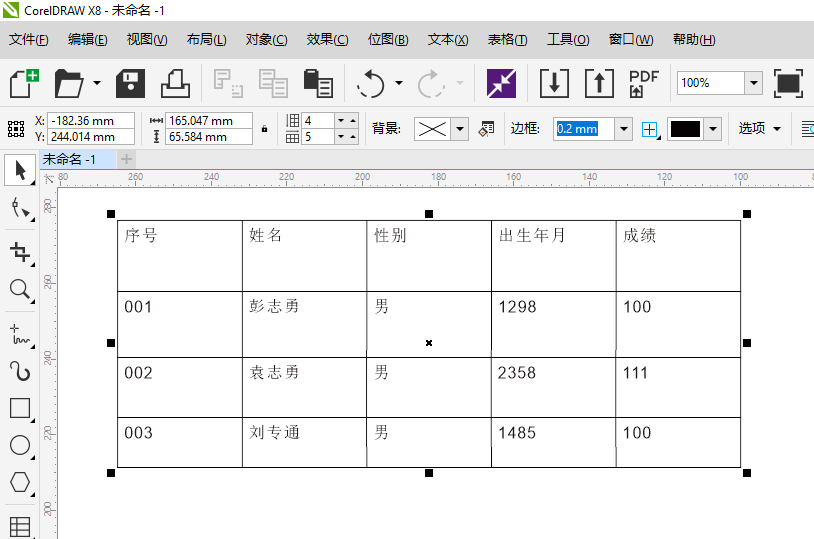814x539 pixels.
Task: Click the 100% zoom level field
Action: pyautogui.click(x=711, y=83)
